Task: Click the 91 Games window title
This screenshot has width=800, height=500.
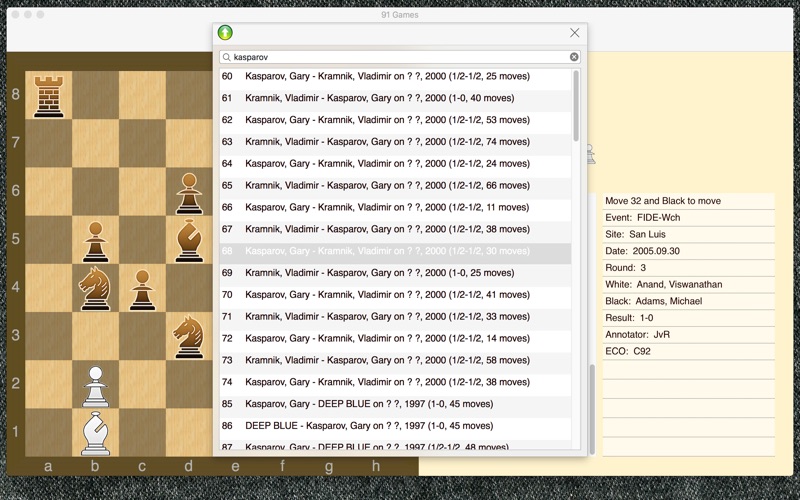Action: 399,15
